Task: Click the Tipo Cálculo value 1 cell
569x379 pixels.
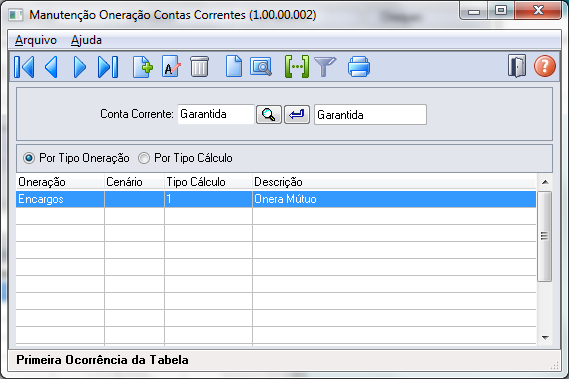Action: point(208,199)
